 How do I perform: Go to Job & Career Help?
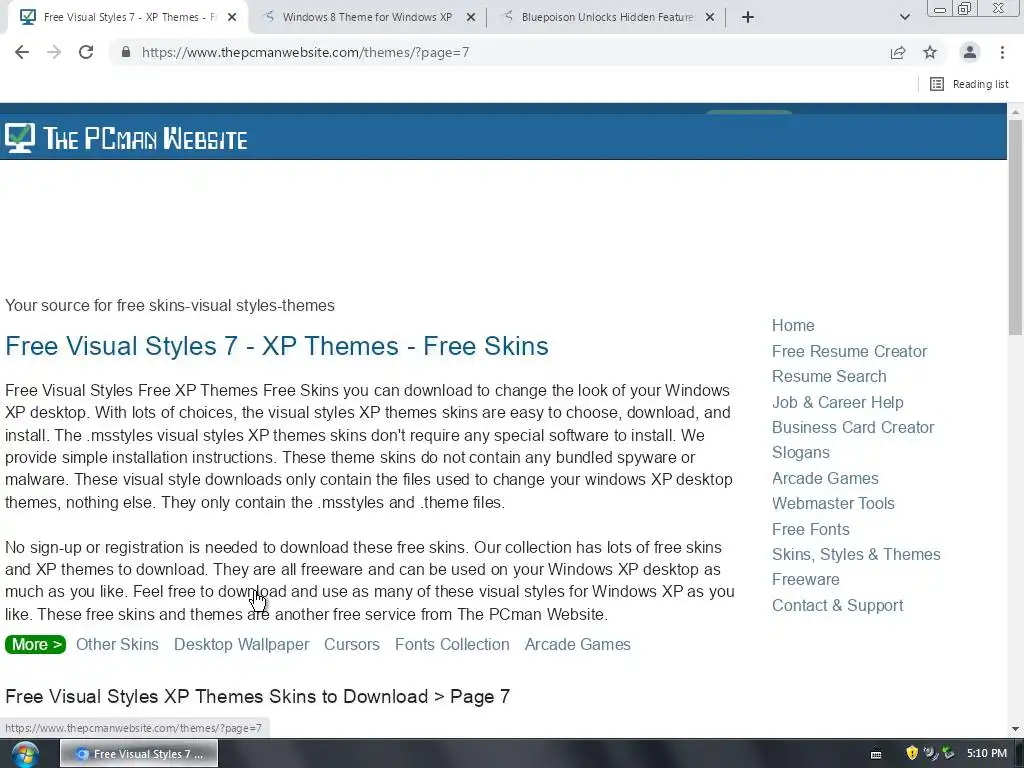[x=837, y=402]
